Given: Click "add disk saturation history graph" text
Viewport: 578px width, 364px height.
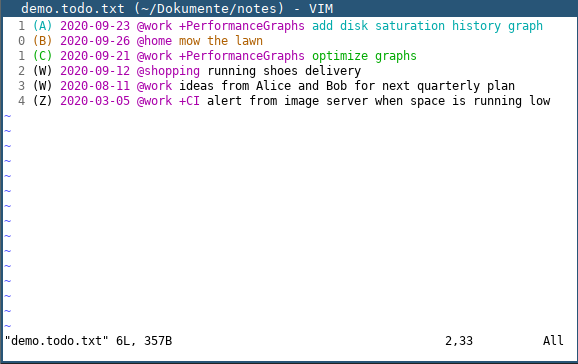Looking at the screenshot, I should pos(428,26).
